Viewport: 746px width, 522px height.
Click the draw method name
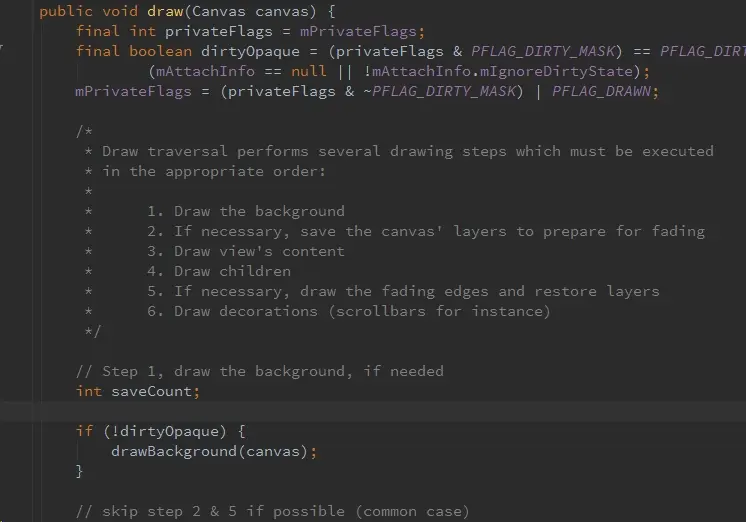[x=165, y=11]
